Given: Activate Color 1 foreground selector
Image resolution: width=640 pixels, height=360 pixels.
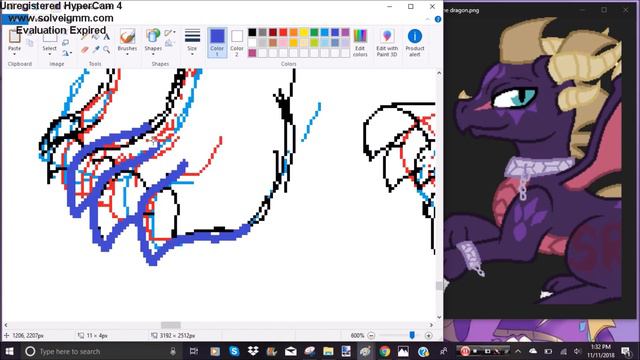Looking at the screenshot, I should coord(217,42).
